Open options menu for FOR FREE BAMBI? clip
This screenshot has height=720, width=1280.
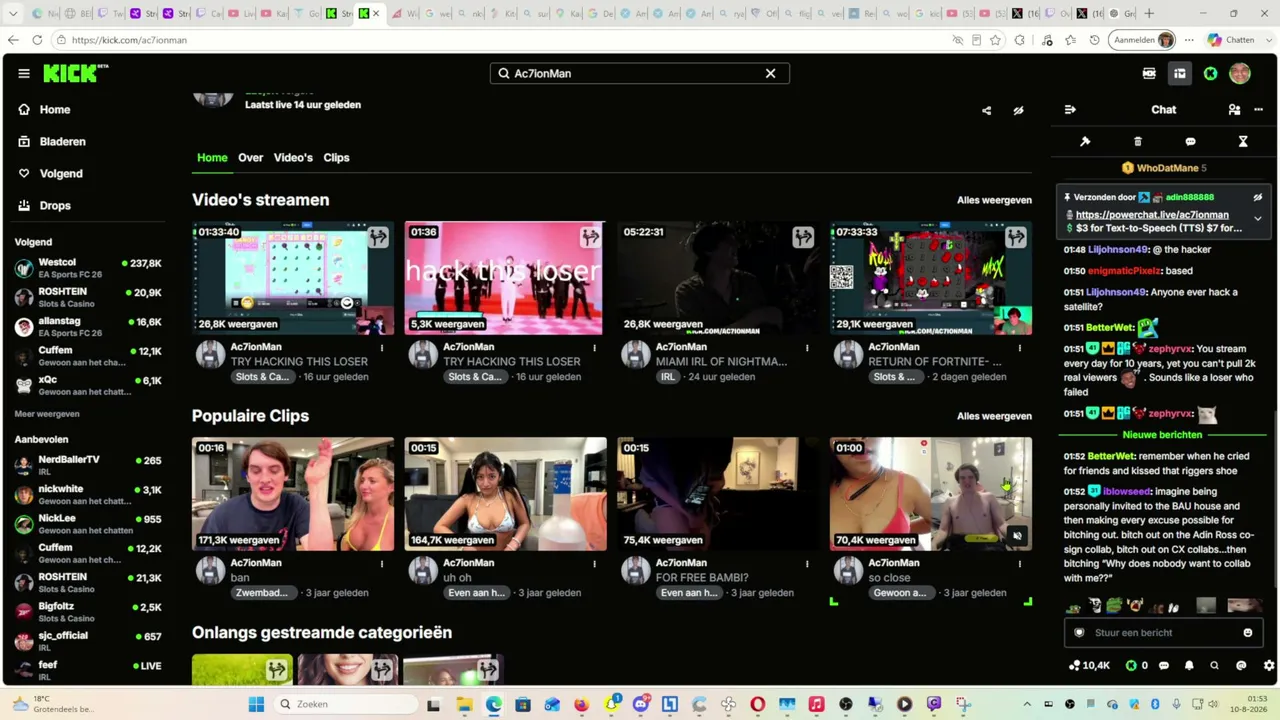[807, 564]
